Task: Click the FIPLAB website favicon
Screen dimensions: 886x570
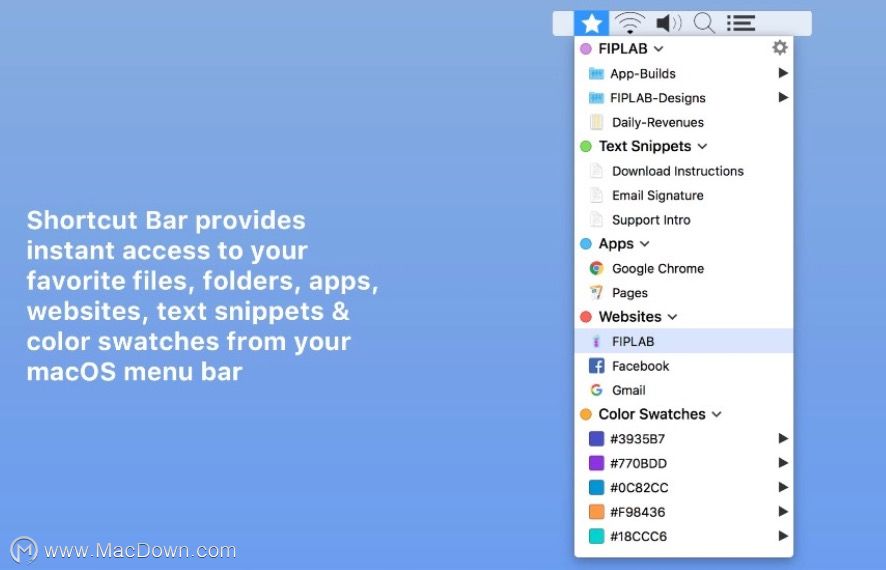Action: pos(596,341)
